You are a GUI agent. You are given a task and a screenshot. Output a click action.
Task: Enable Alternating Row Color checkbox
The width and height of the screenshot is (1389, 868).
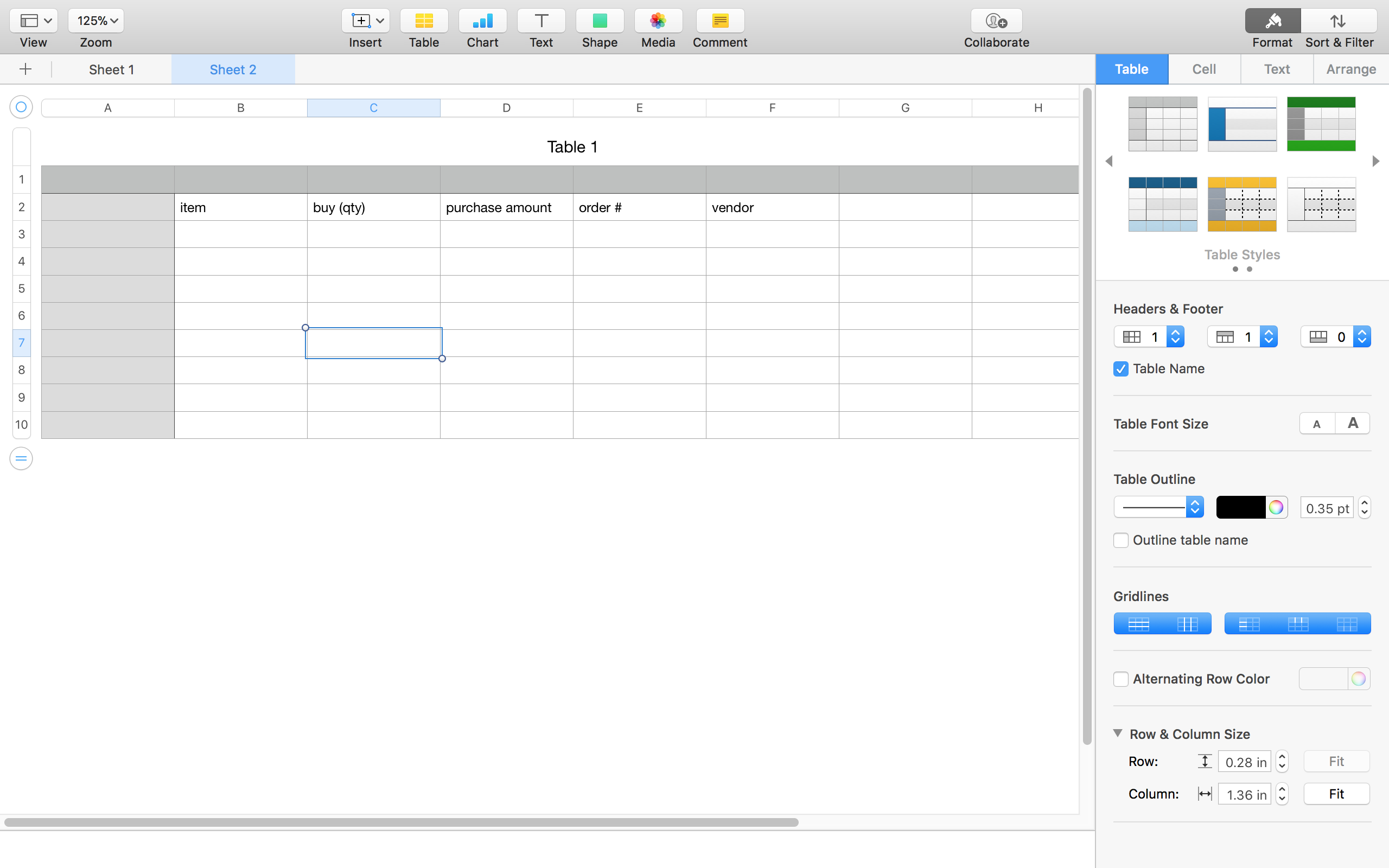pos(1120,679)
